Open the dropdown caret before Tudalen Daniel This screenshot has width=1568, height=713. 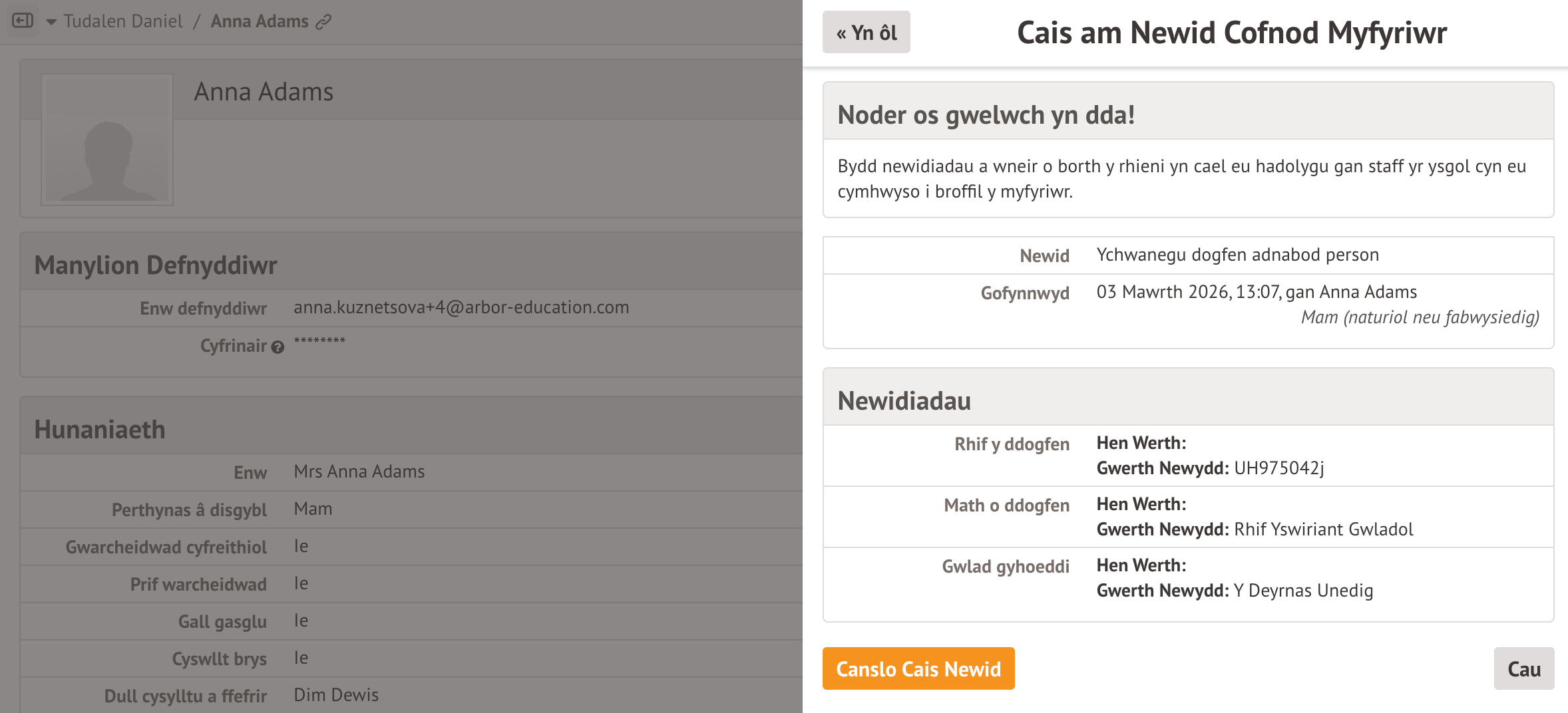coord(51,22)
